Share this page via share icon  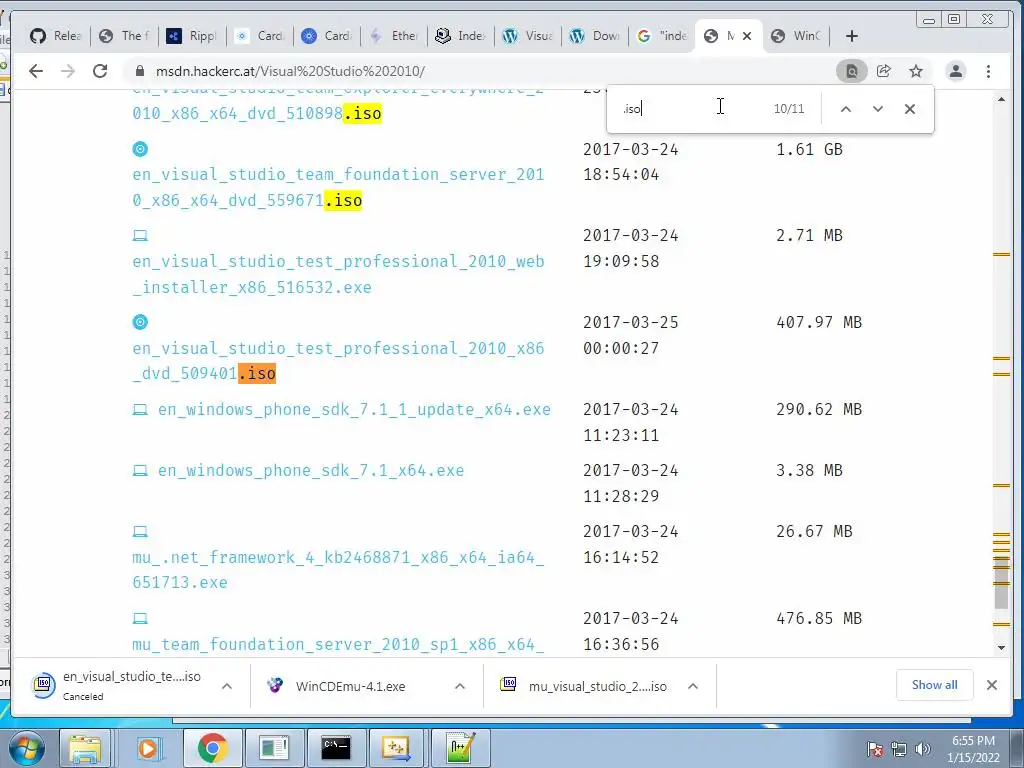point(884,71)
